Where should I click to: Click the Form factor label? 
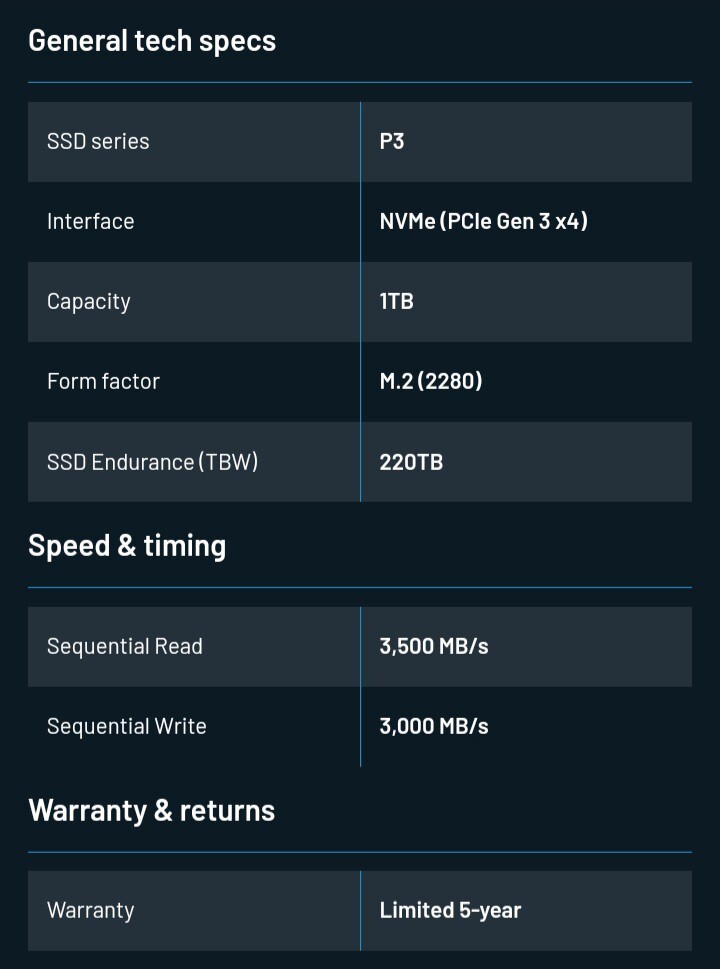103,381
